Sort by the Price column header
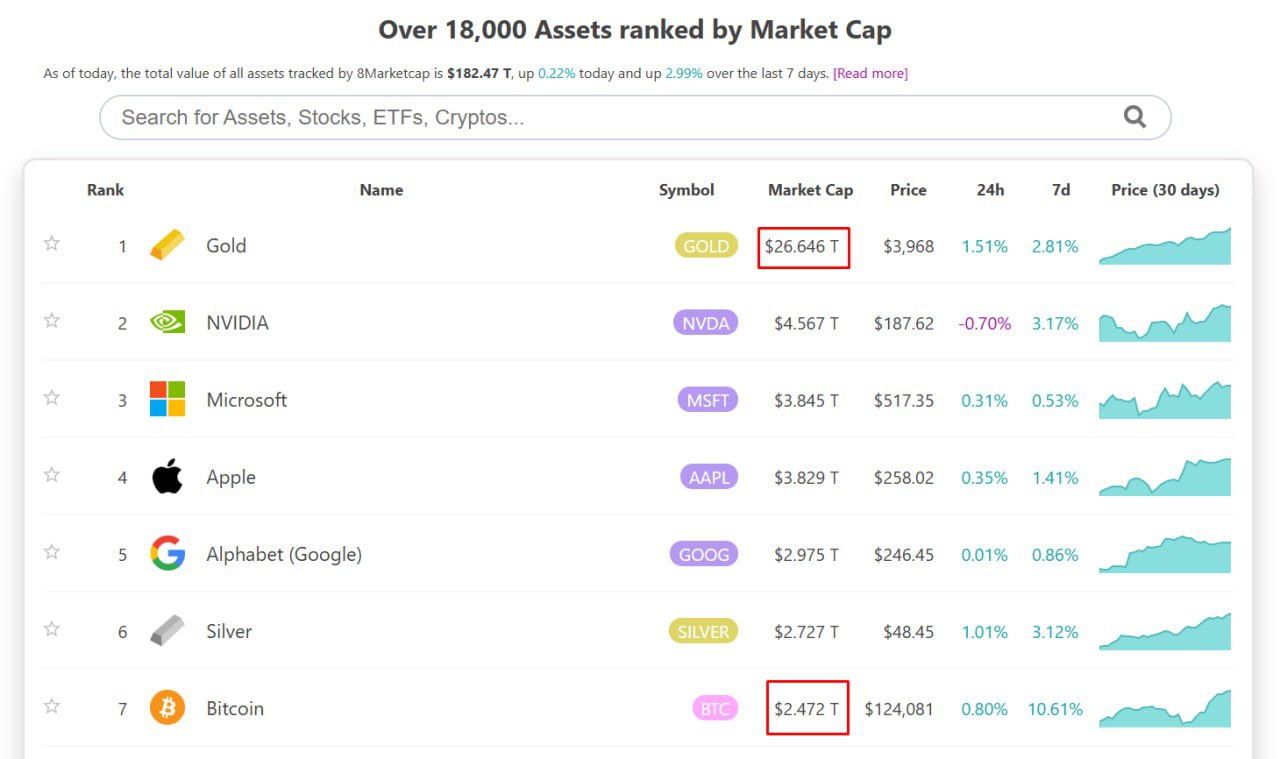This screenshot has height=759, width=1280. 908,190
